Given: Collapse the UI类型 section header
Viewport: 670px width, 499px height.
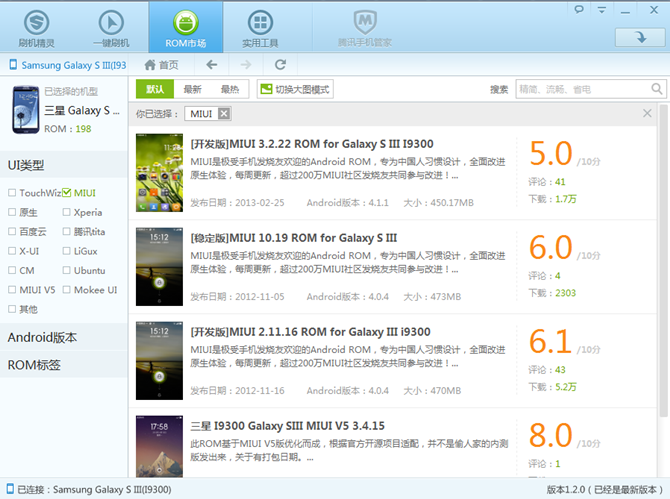Looking at the screenshot, I should pyautogui.click(x=64, y=165).
